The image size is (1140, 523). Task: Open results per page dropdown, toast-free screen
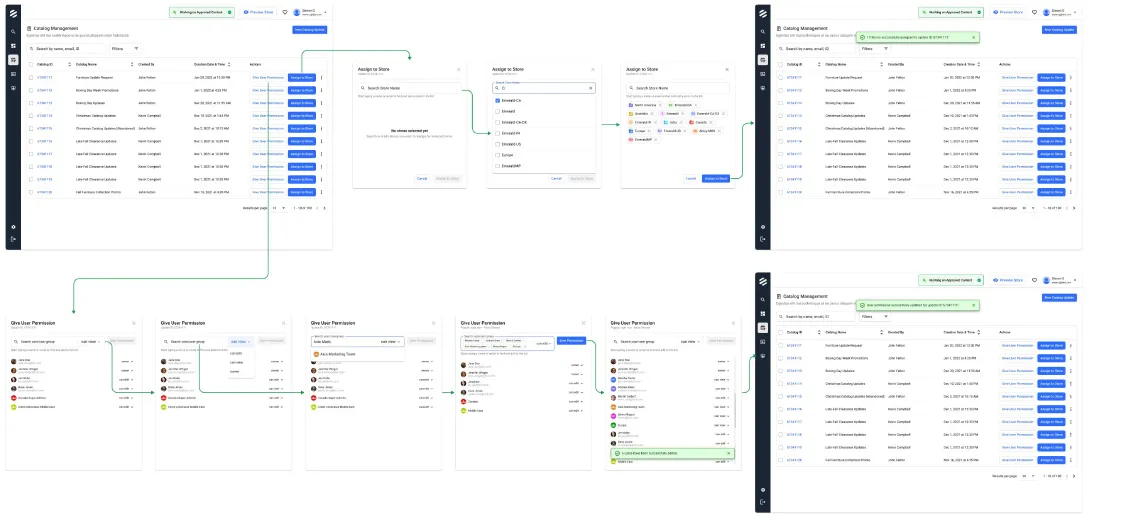(278, 208)
